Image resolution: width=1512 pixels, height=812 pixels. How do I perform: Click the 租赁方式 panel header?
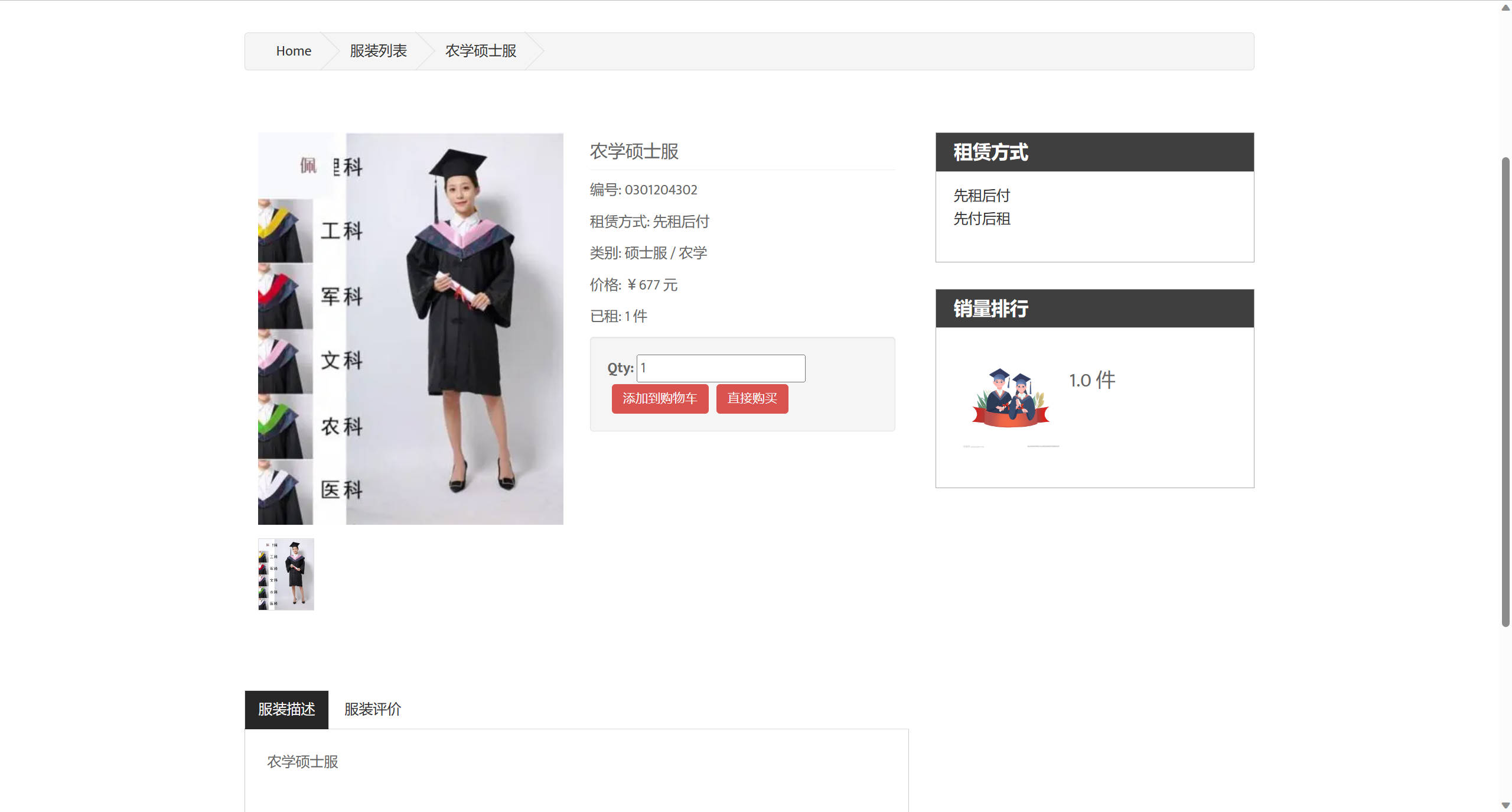(x=1094, y=152)
